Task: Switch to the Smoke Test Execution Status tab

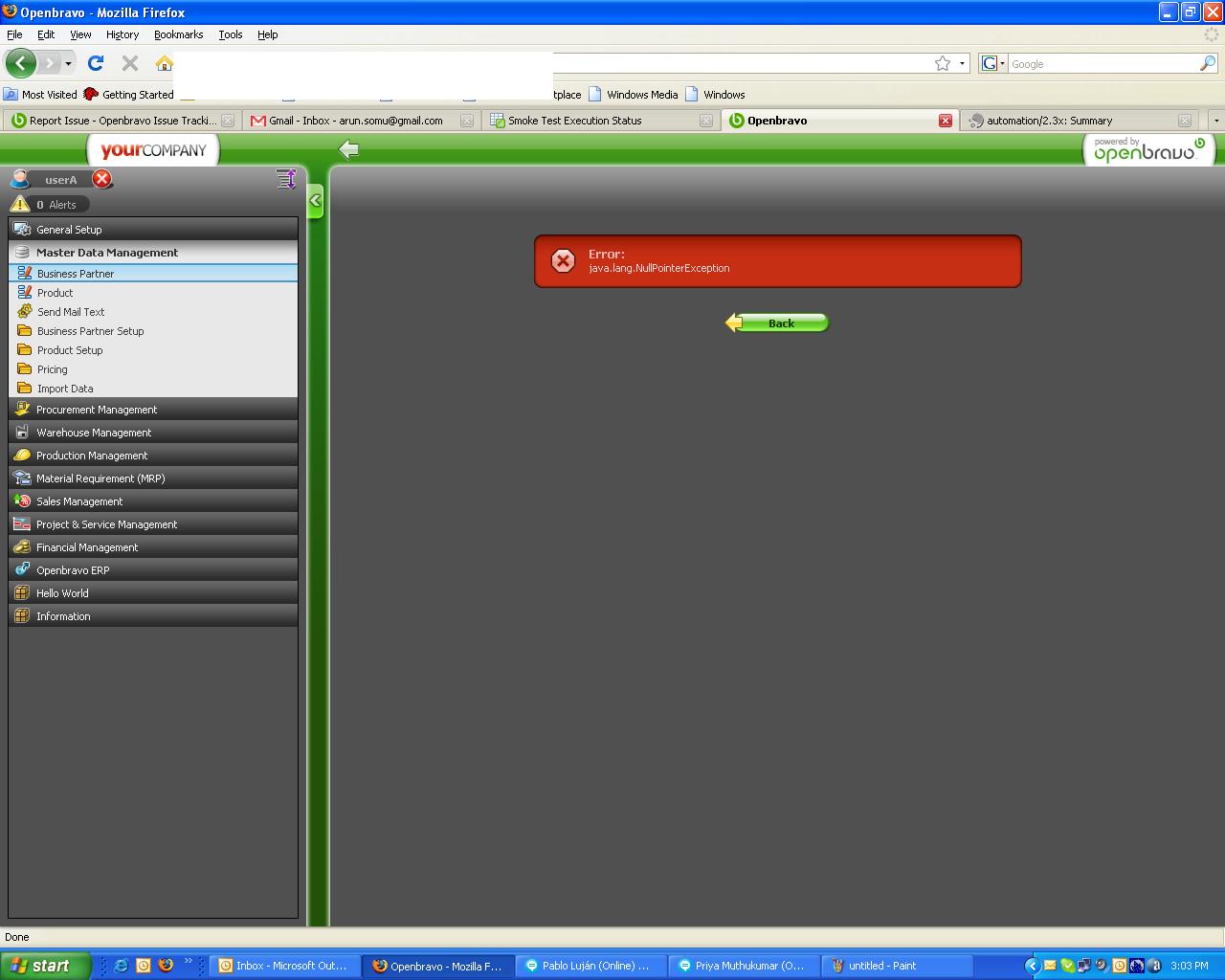Action: (x=574, y=121)
